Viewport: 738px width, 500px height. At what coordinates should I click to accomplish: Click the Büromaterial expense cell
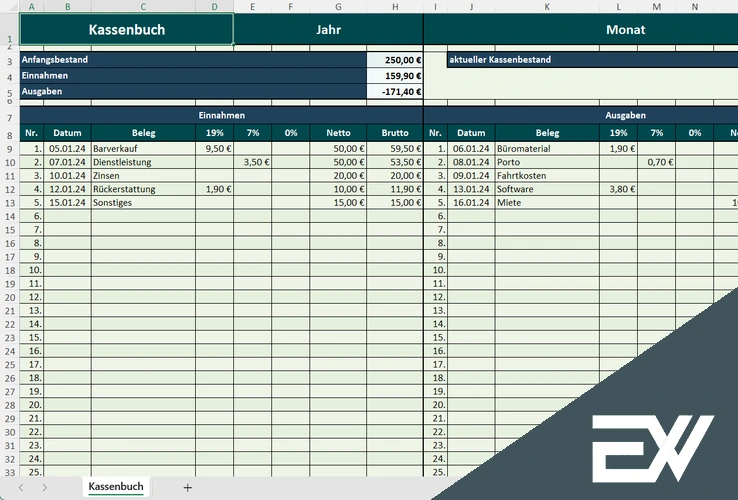click(547, 149)
